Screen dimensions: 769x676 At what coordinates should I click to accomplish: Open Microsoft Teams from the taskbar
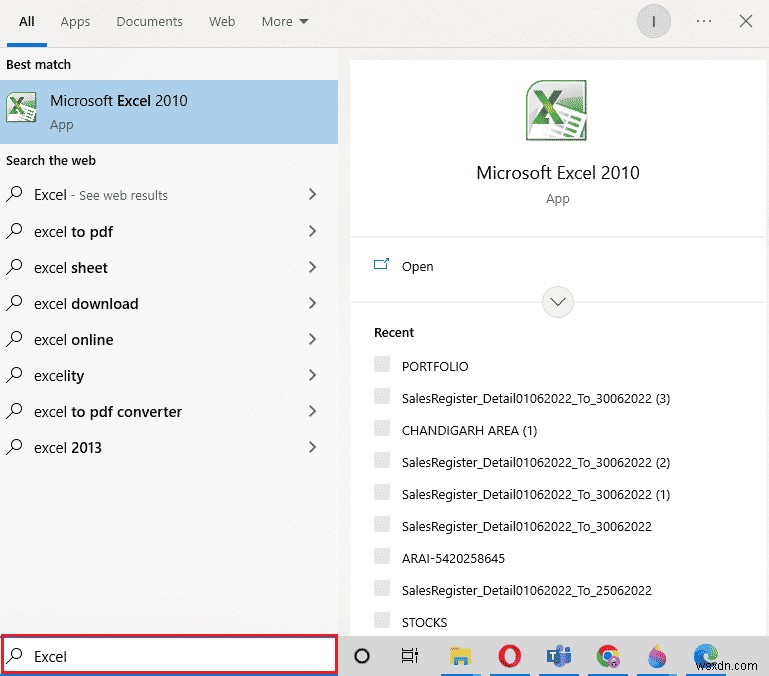[x=558, y=656]
